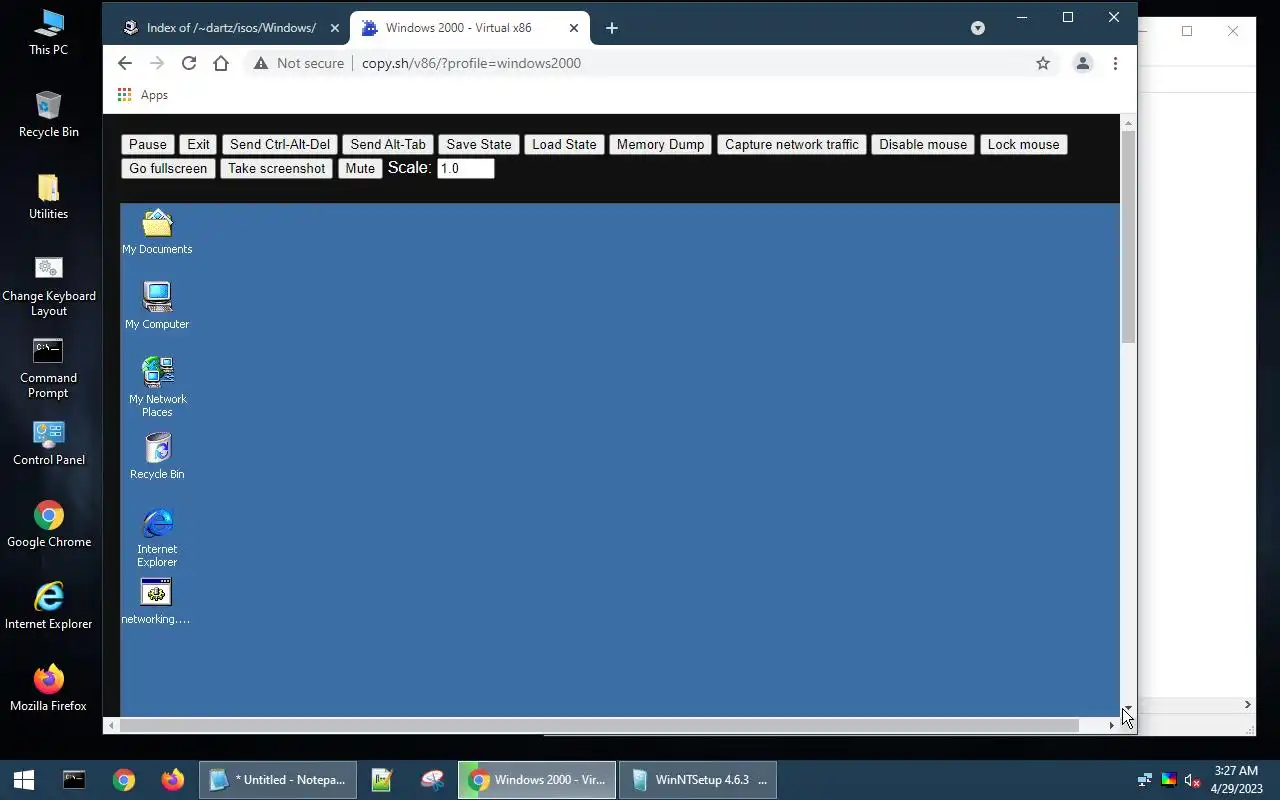Click Take screenshot button
1280x800 pixels.
tap(276, 168)
